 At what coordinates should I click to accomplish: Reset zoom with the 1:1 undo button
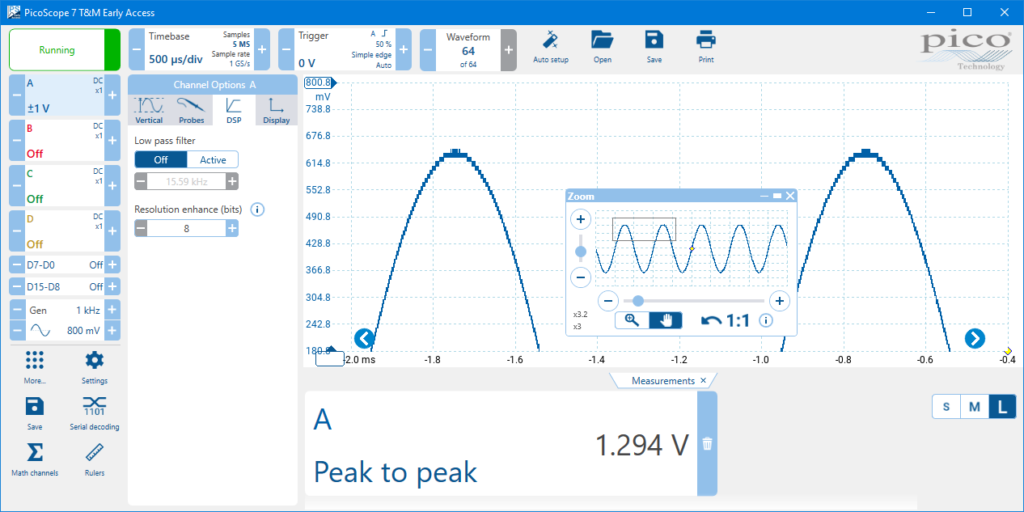(x=725, y=320)
